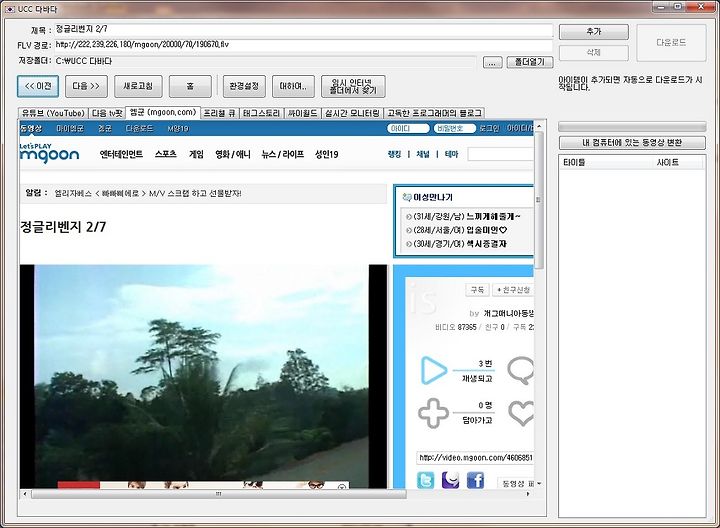Select the 엠군 (mgoon.com) tab
This screenshot has height=528, width=720.
tap(163, 112)
